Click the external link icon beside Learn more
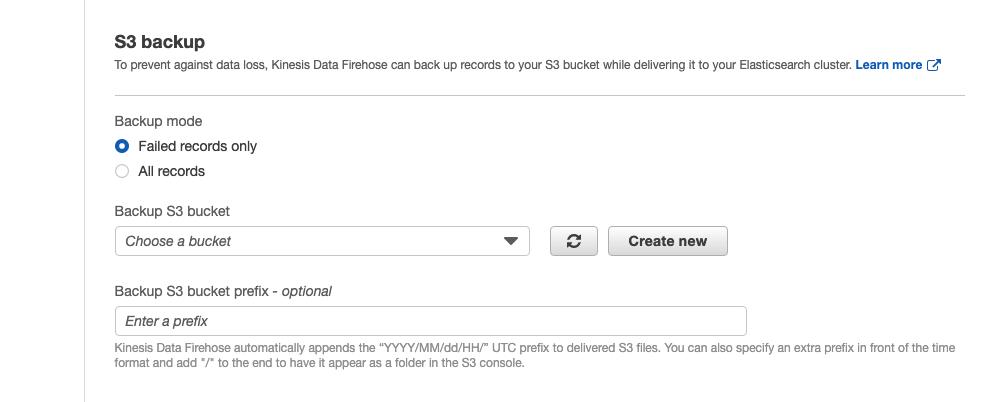 [934, 65]
